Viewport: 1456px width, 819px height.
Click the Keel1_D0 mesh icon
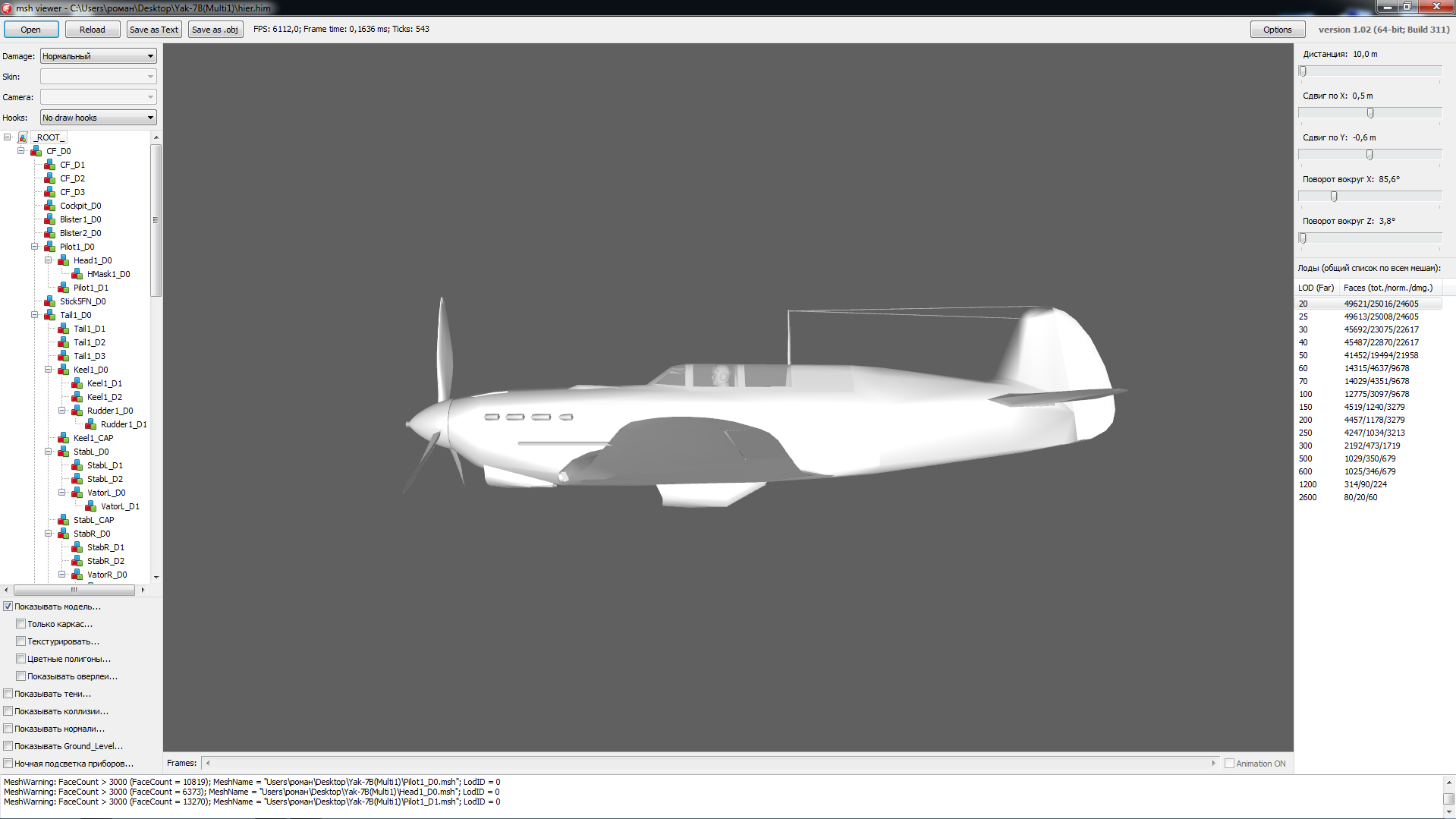63,370
